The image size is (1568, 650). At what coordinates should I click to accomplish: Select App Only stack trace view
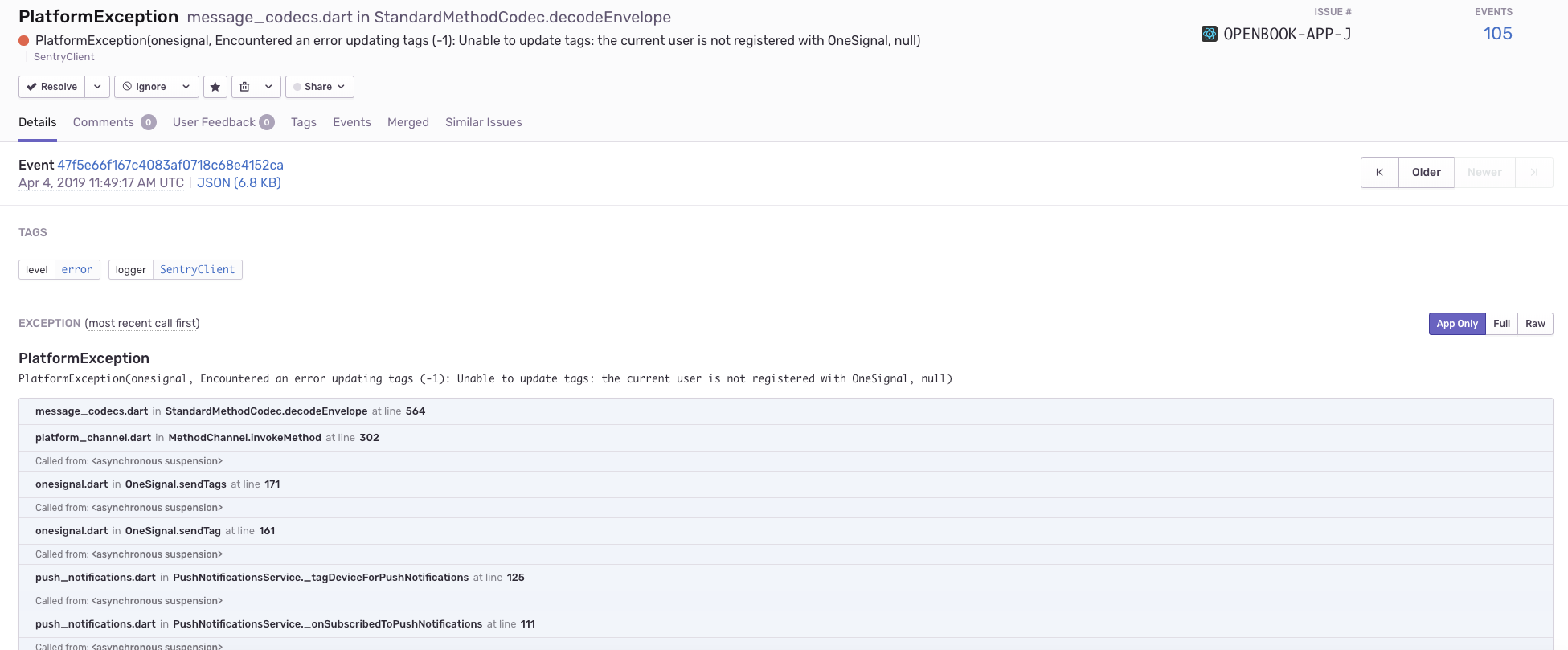(1457, 324)
